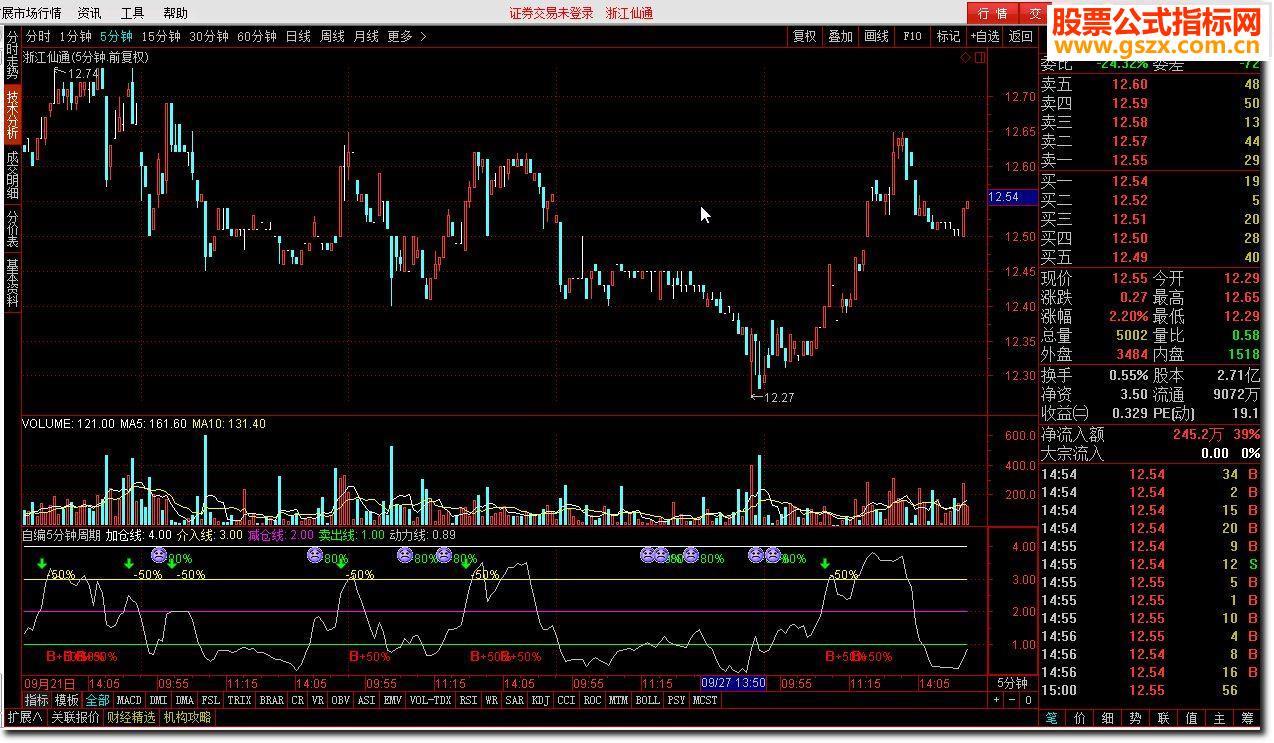Click the - button below indicator pane

pyautogui.click(x=1012, y=700)
